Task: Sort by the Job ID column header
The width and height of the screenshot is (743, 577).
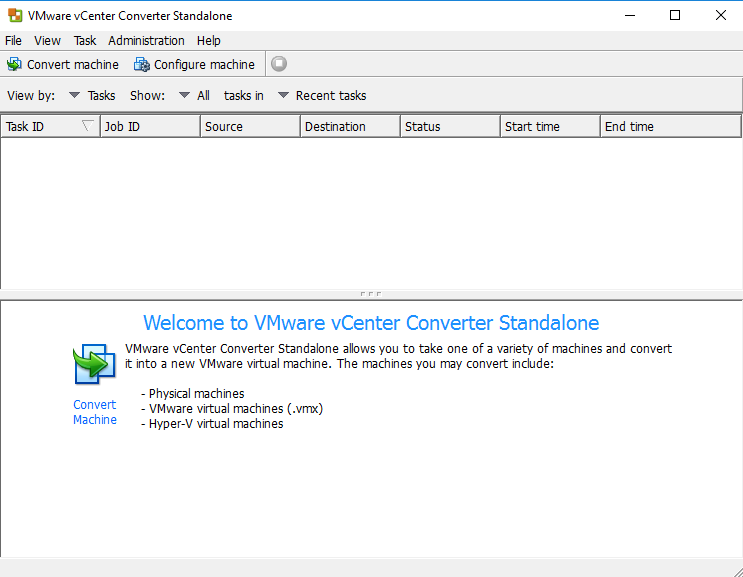Action: pos(150,126)
